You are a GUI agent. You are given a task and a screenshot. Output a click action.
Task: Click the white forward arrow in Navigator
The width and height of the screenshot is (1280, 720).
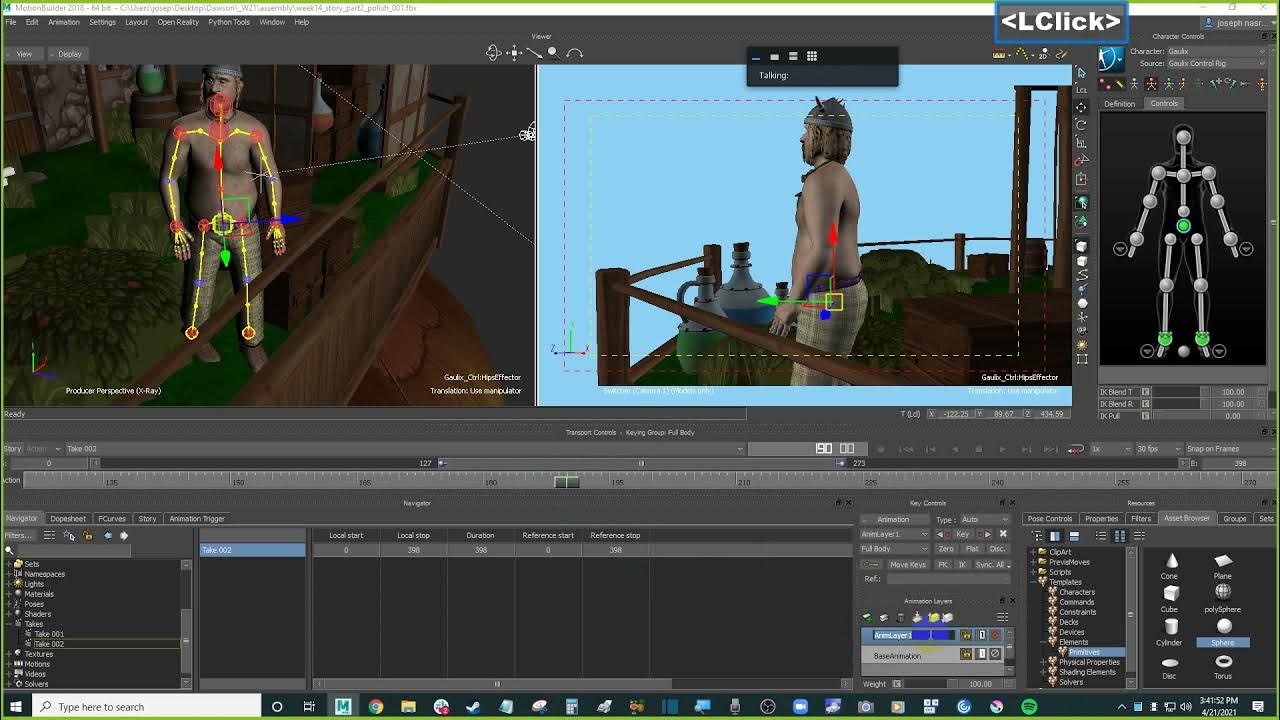pos(124,536)
